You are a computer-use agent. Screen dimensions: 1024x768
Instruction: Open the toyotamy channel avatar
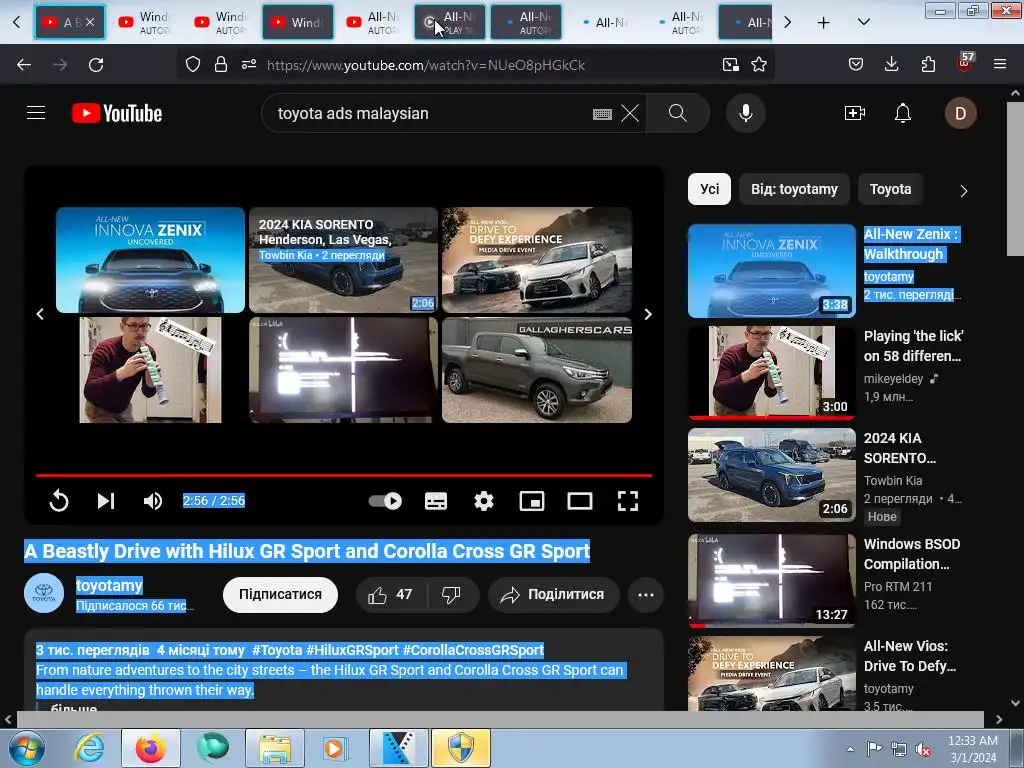pyautogui.click(x=44, y=594)
